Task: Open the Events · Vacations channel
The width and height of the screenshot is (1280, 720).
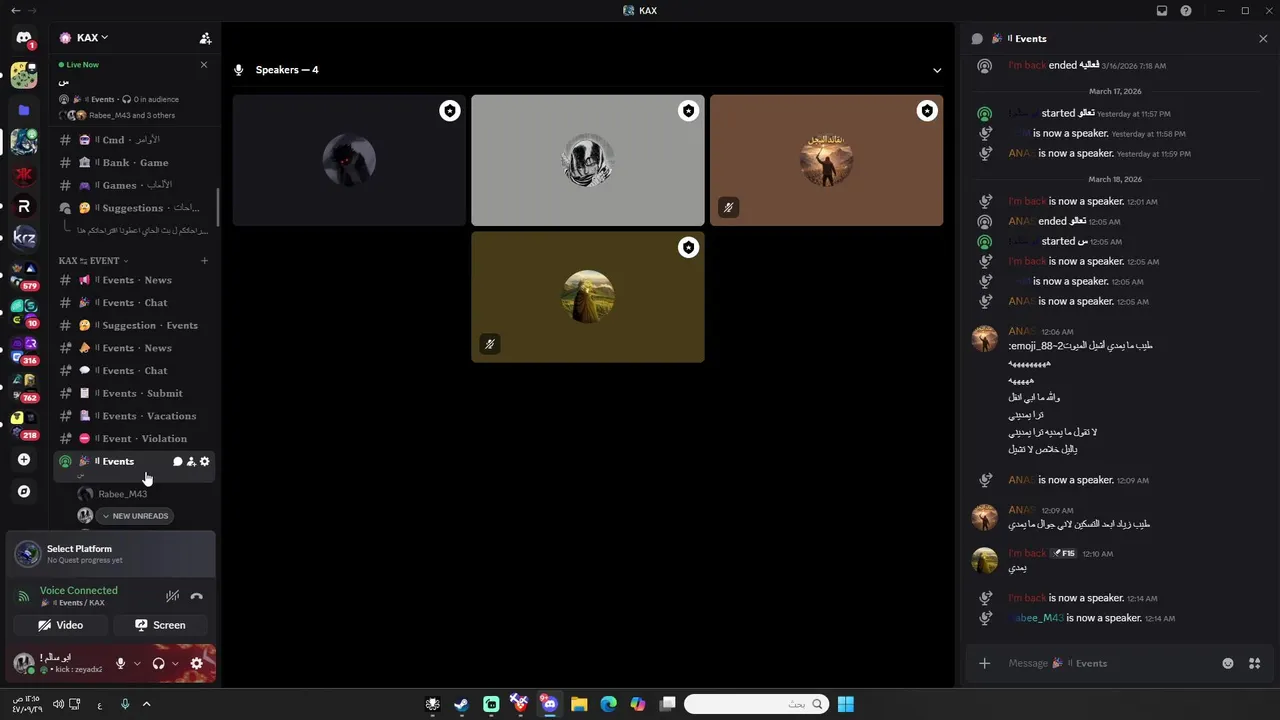Action: (134, 416)
